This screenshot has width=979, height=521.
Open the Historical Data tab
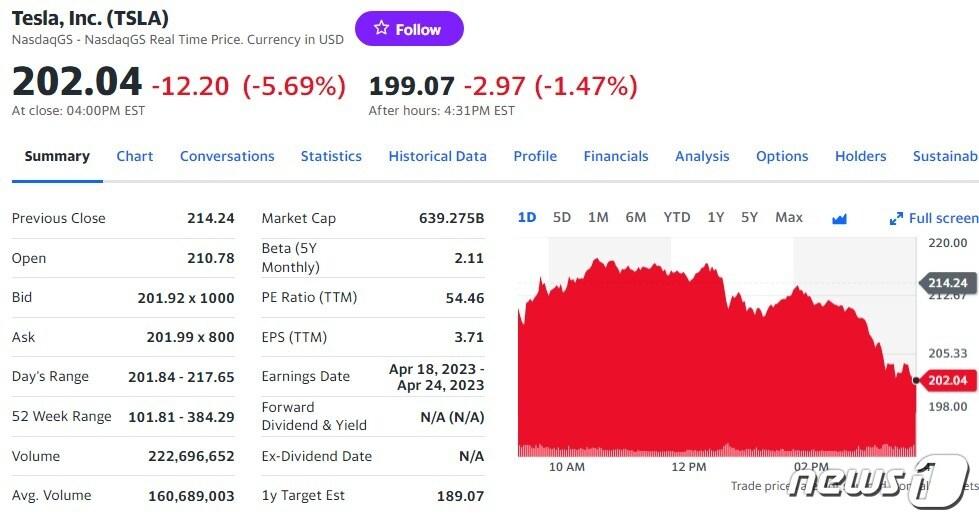tap(437, 156)
